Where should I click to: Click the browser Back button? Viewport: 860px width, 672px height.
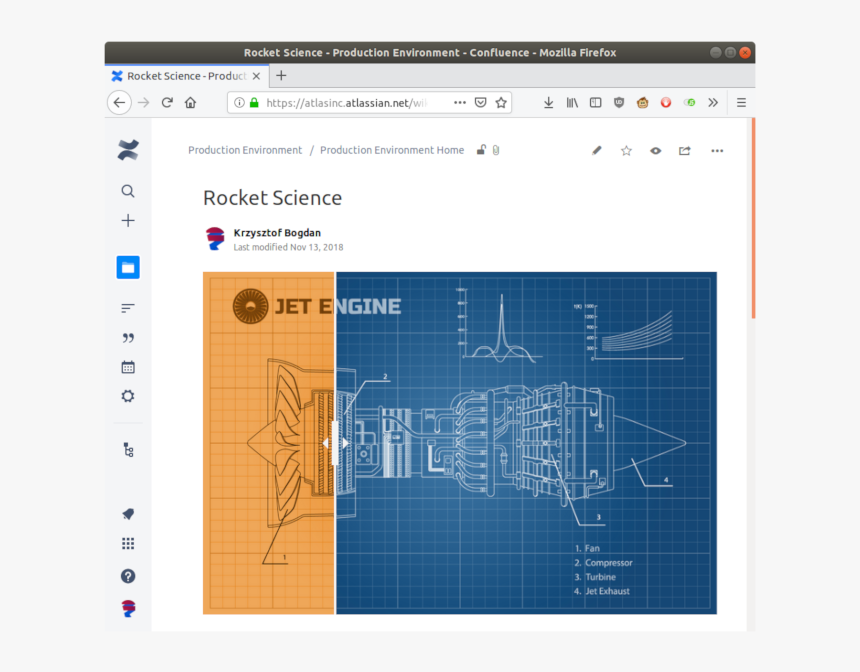click(119, 103)
